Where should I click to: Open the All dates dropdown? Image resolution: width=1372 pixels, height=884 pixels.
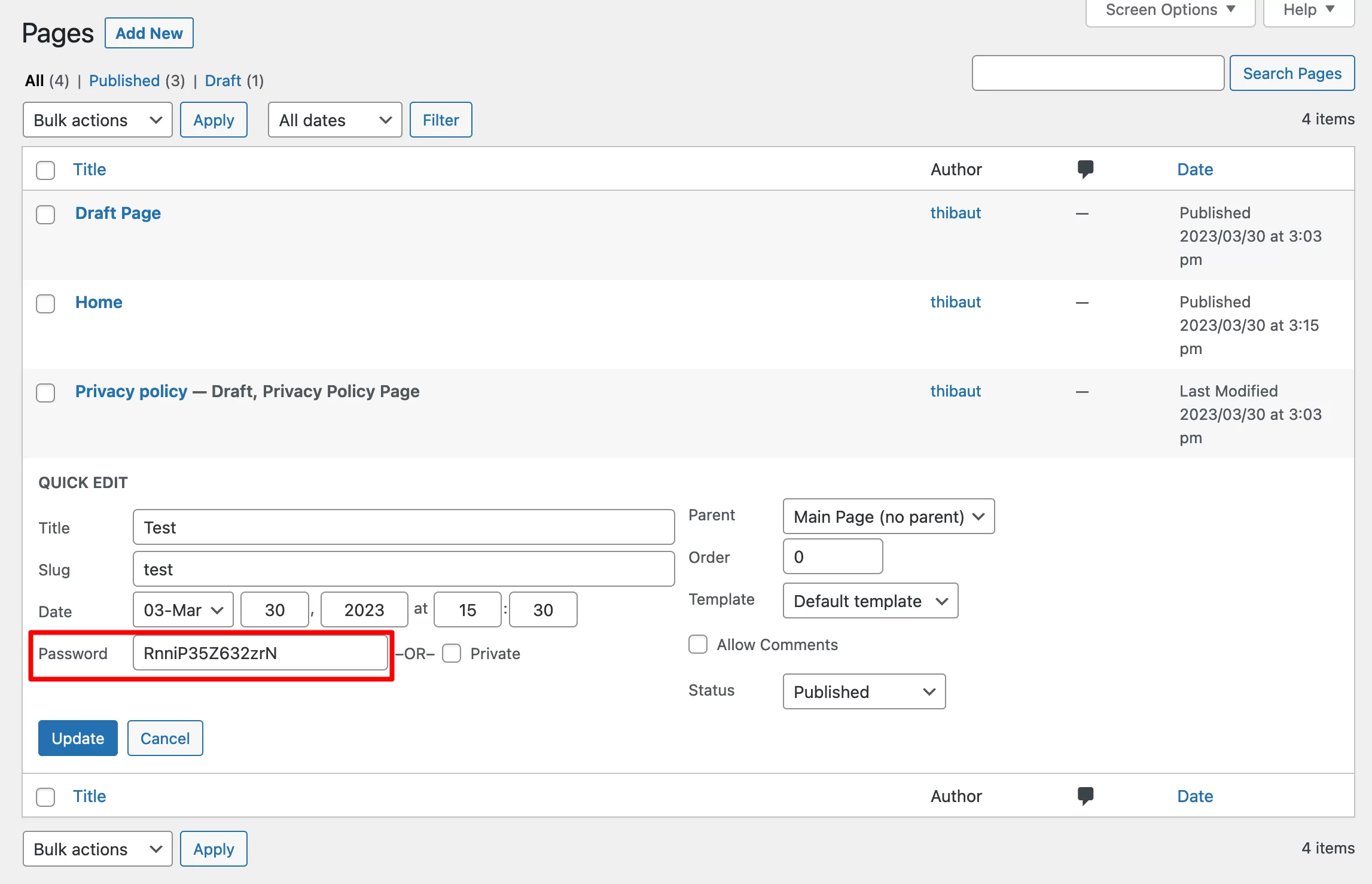[335, 120]
